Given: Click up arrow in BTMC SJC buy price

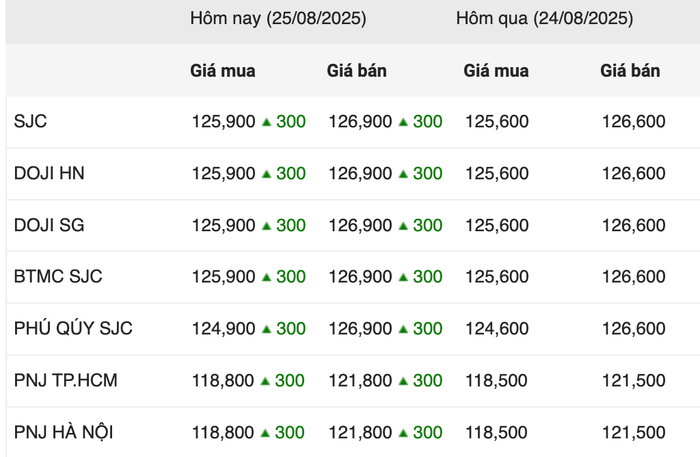Looking at the screenshot, I should [x=267, y=277].
